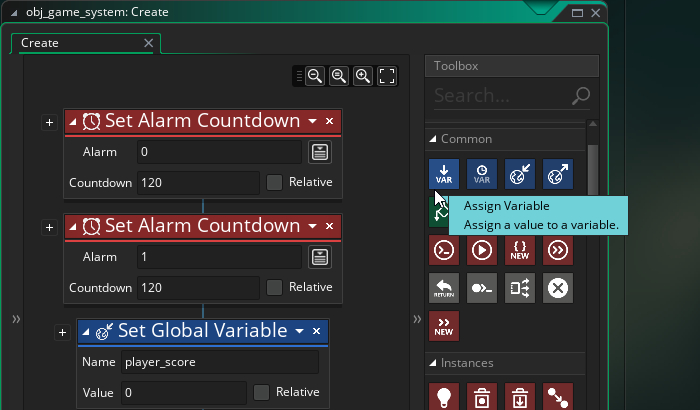The height and width of the screenshot is (410, 700).
Task: Open the dropdown on first Set Alarm Countdown
Action: [x=312, y=121]
